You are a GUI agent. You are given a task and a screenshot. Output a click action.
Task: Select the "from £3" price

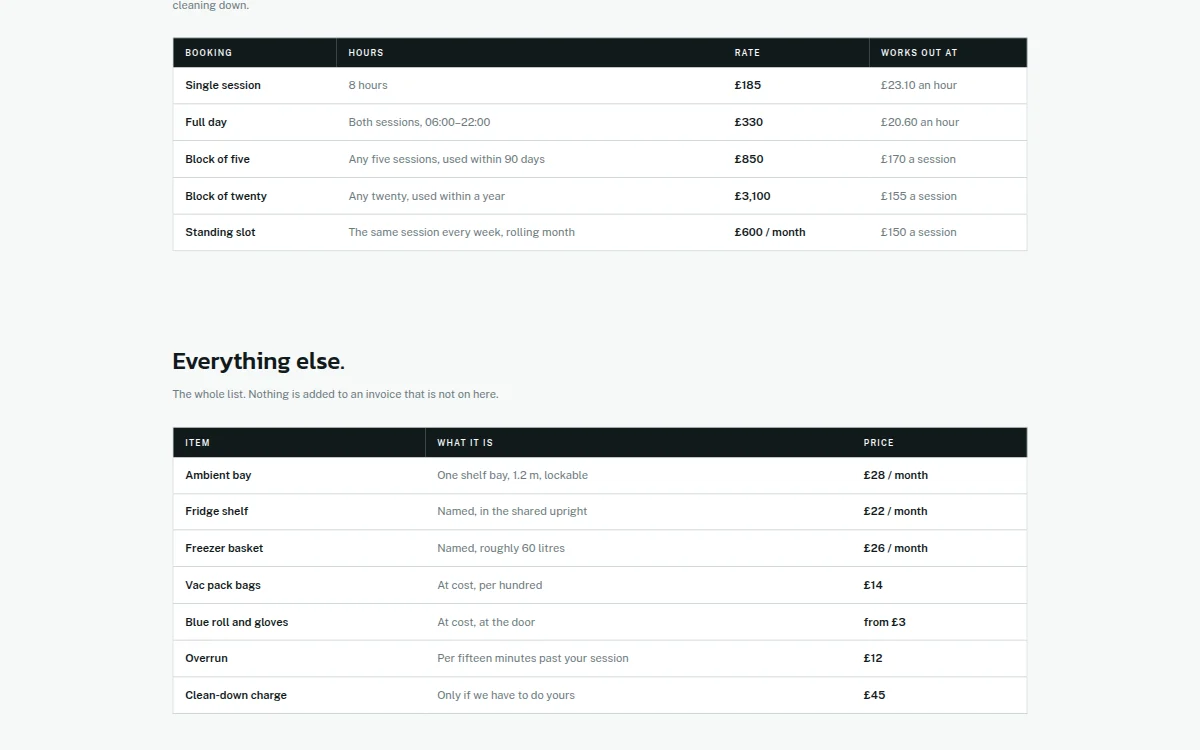[885, 622]
